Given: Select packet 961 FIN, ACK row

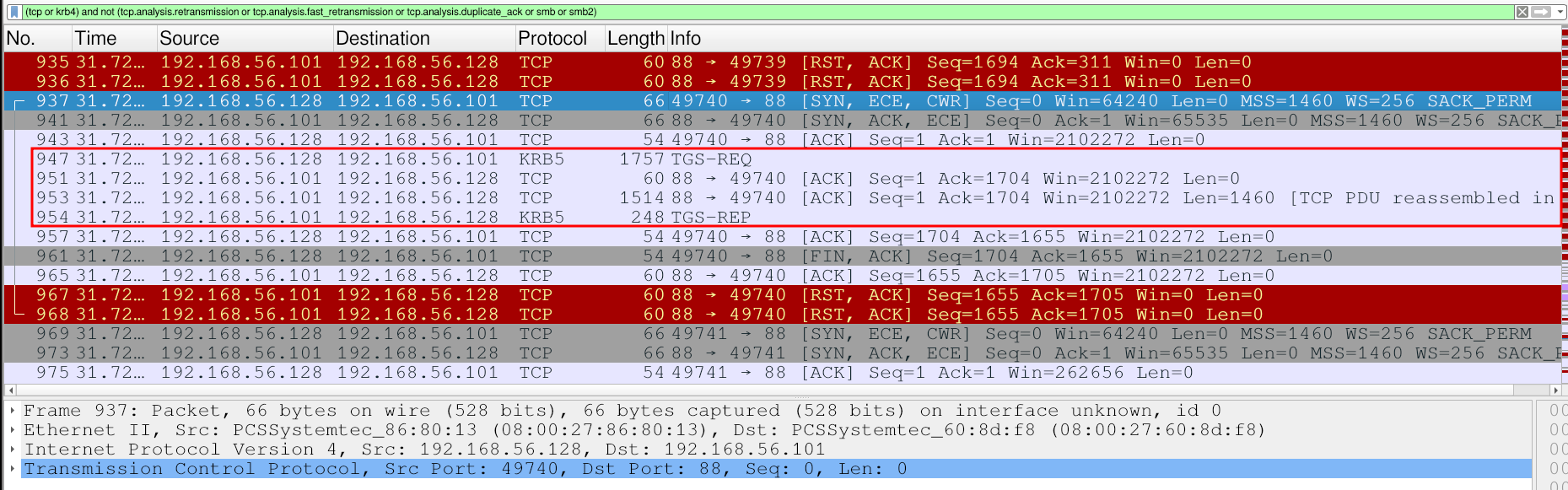Looking at the screenshot, I should [782, 256].
